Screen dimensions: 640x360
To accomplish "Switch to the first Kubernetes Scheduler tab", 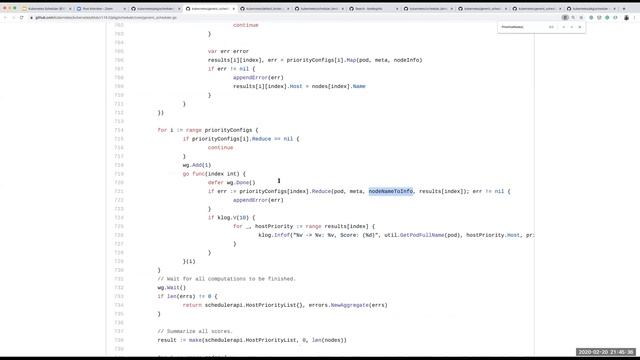I will click(46, 9).
